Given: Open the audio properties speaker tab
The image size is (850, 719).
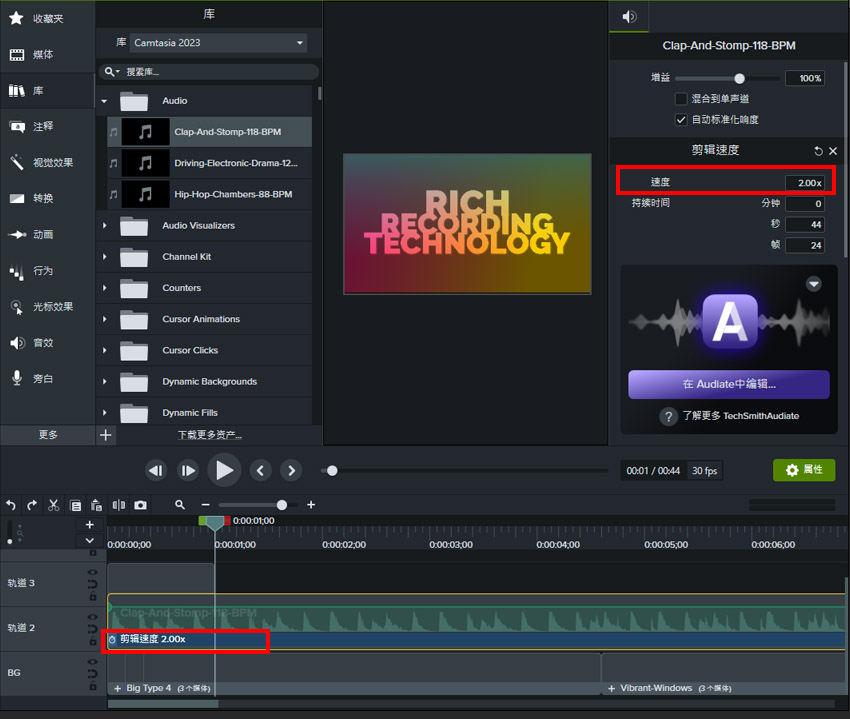Looking at the screenshot, I should tap(629, 17).
